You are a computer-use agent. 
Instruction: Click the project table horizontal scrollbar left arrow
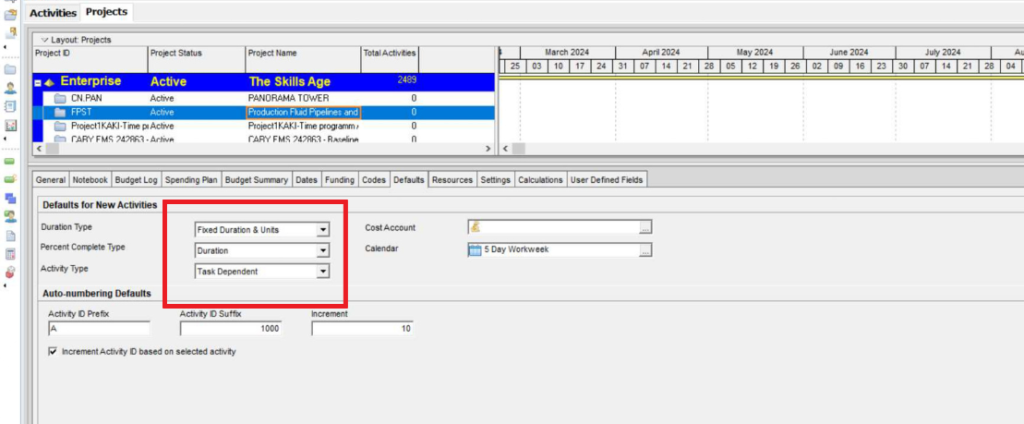point(38,149)
